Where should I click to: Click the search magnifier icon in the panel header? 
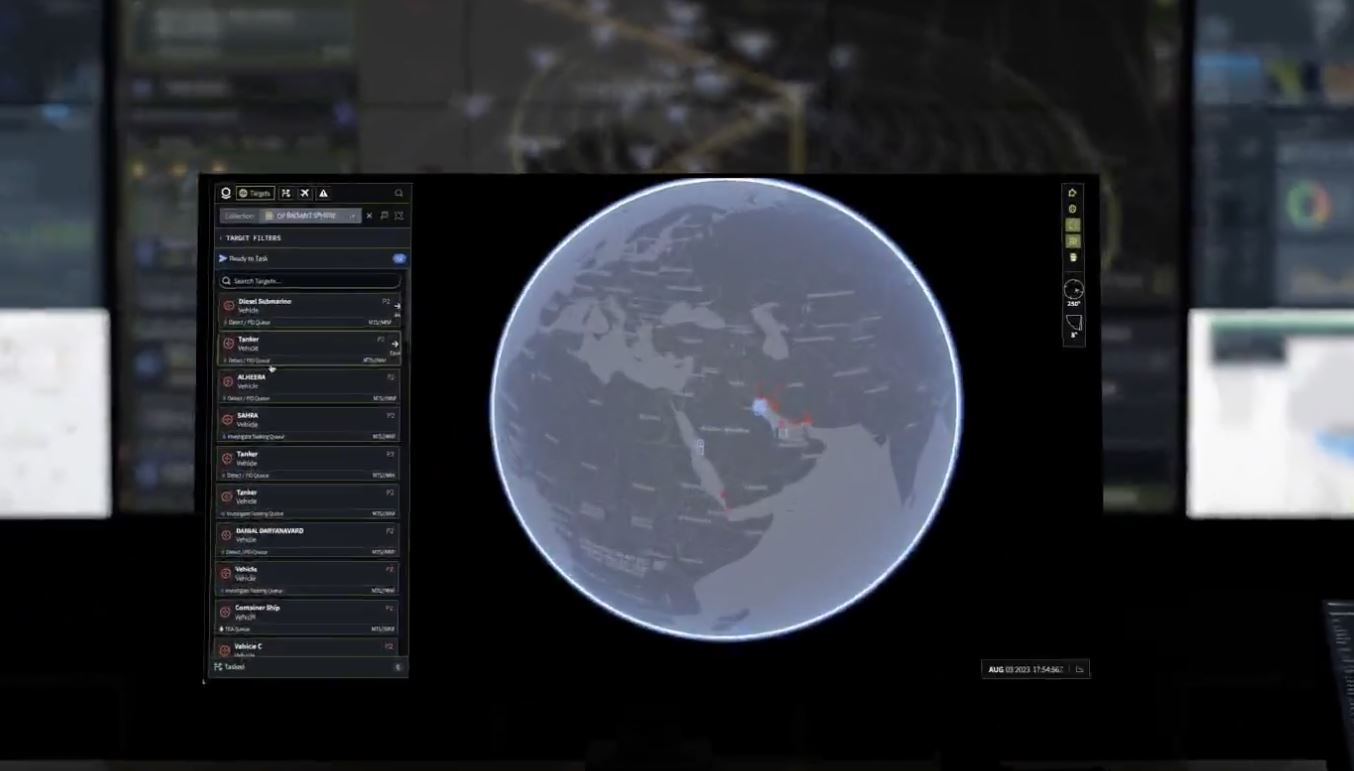(399, 193)
